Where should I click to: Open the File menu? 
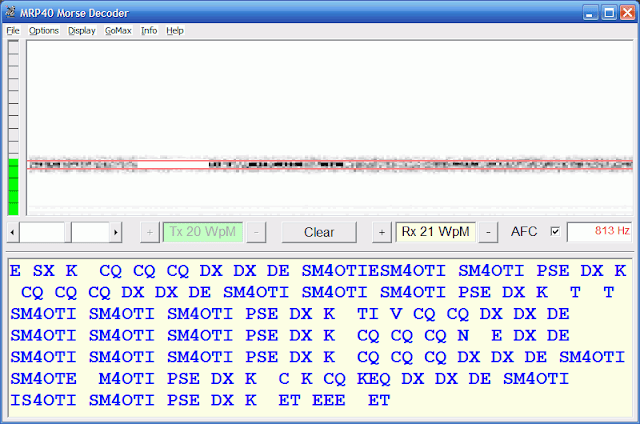tap(13, 31)
